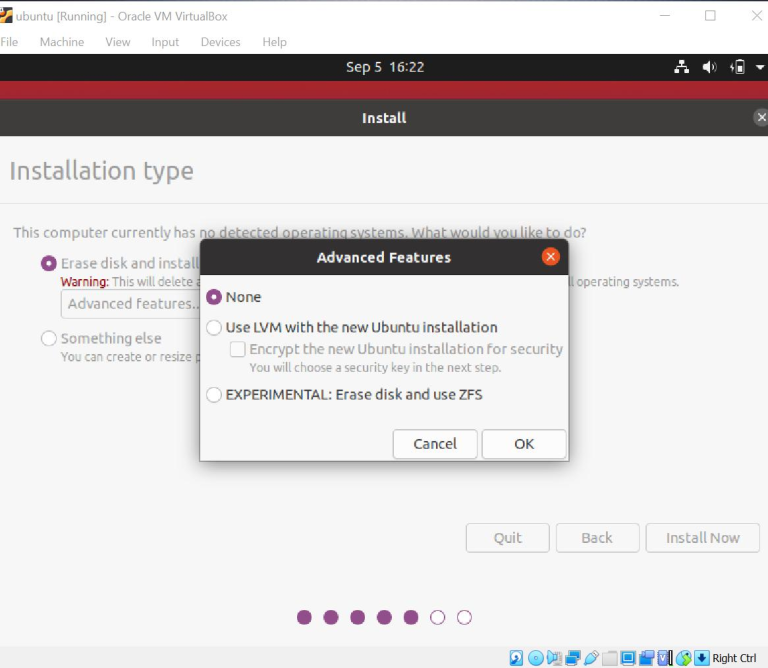
Task: Click the VirtualBox audio indicator in the bottom bar
Action: tap(554, 658)
